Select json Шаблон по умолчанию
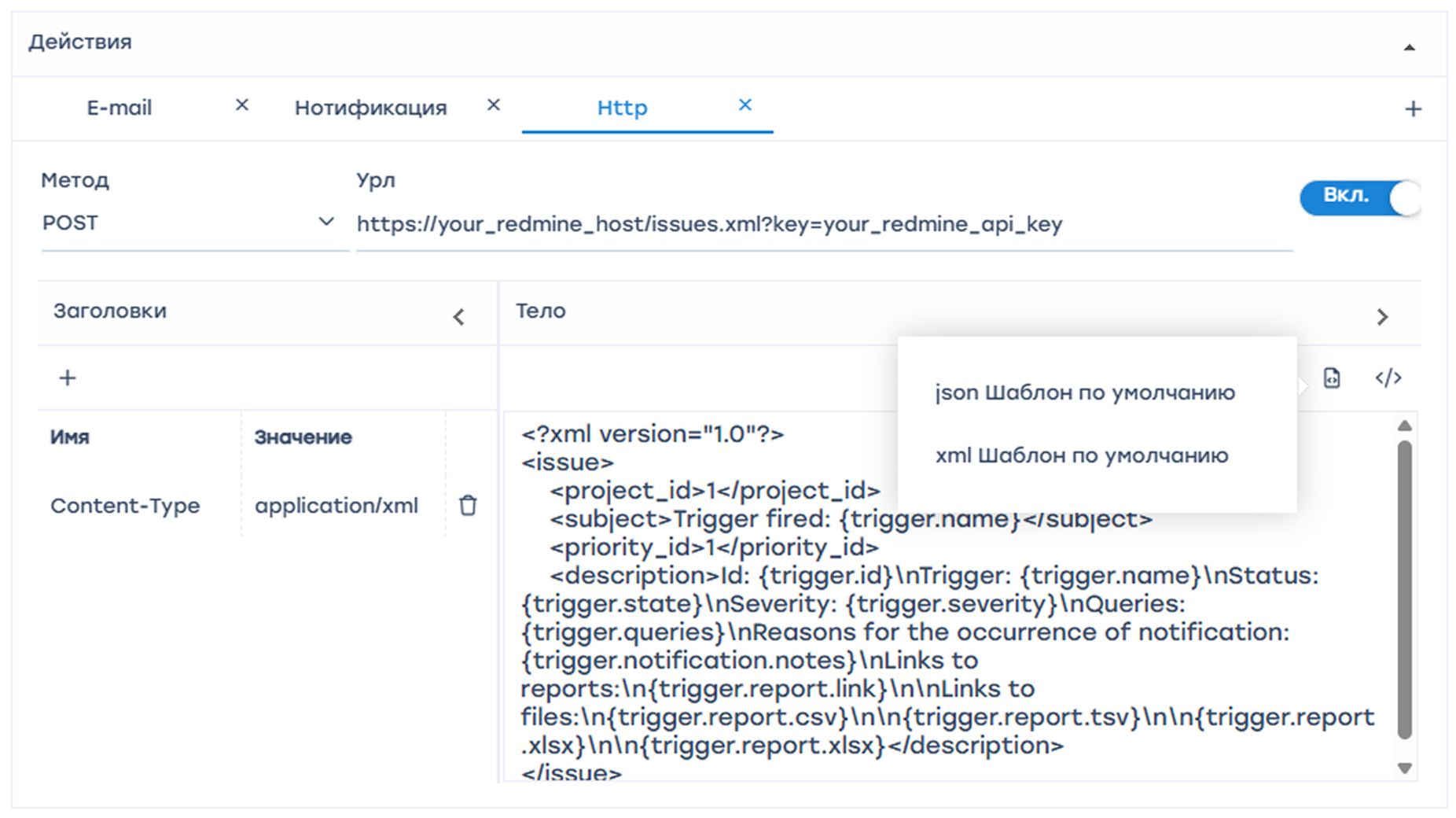Image resolution: width=1456 pixels, height=818 pixels. [x=1085, y=392]
